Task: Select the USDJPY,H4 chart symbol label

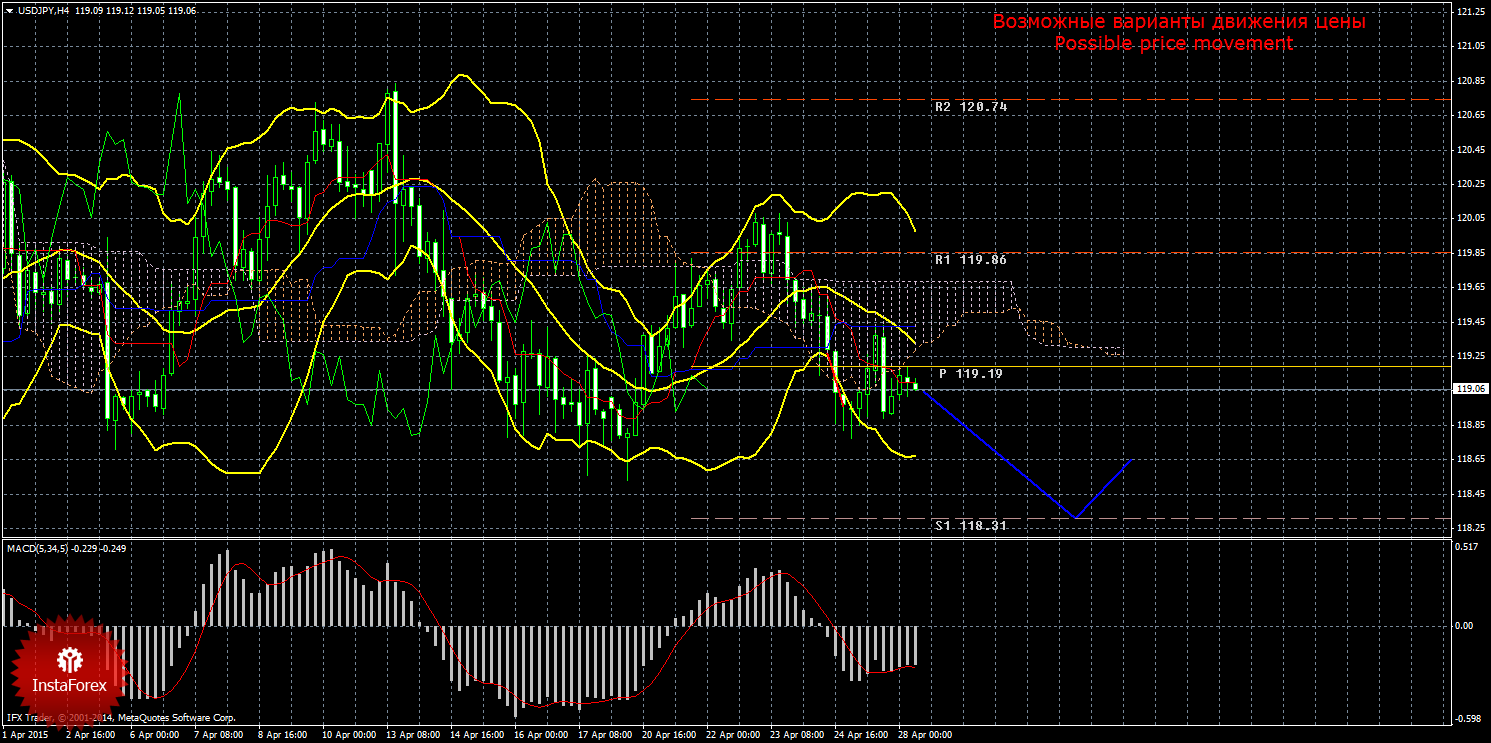Action: (42, 10)
